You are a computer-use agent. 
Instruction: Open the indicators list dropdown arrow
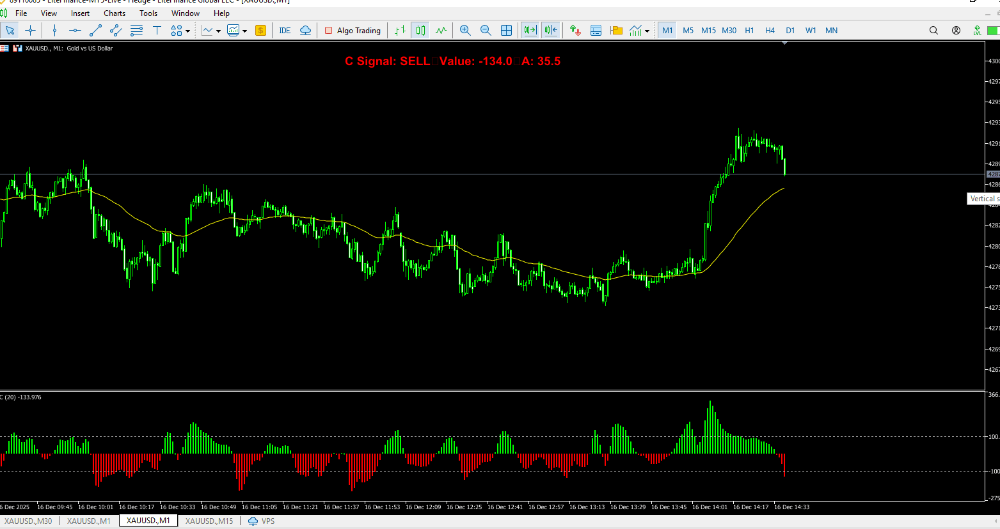[x=220, y=31]
